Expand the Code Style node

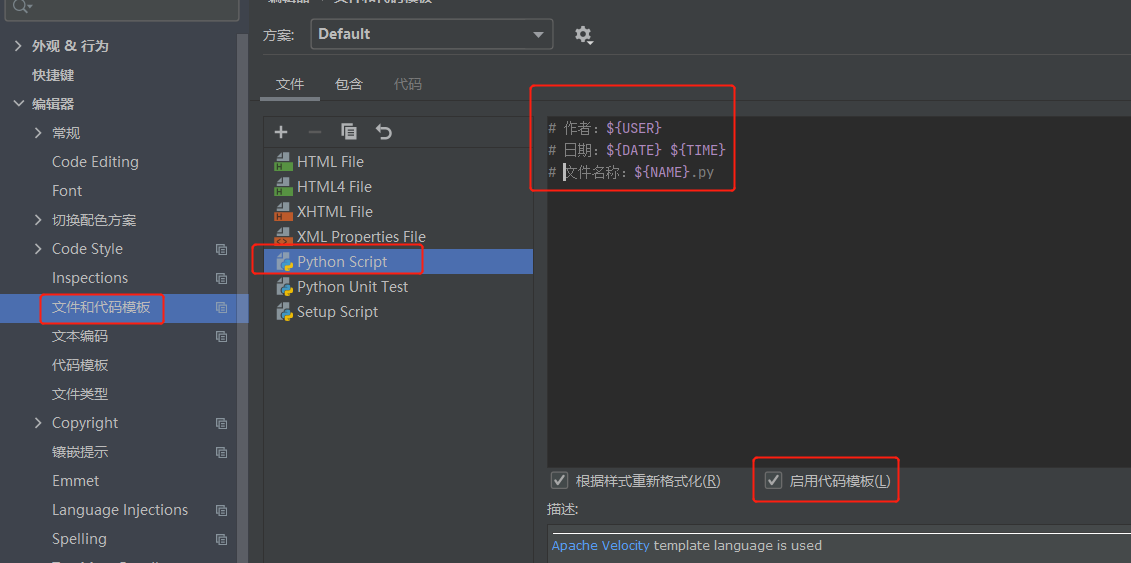tap(38, 249)
